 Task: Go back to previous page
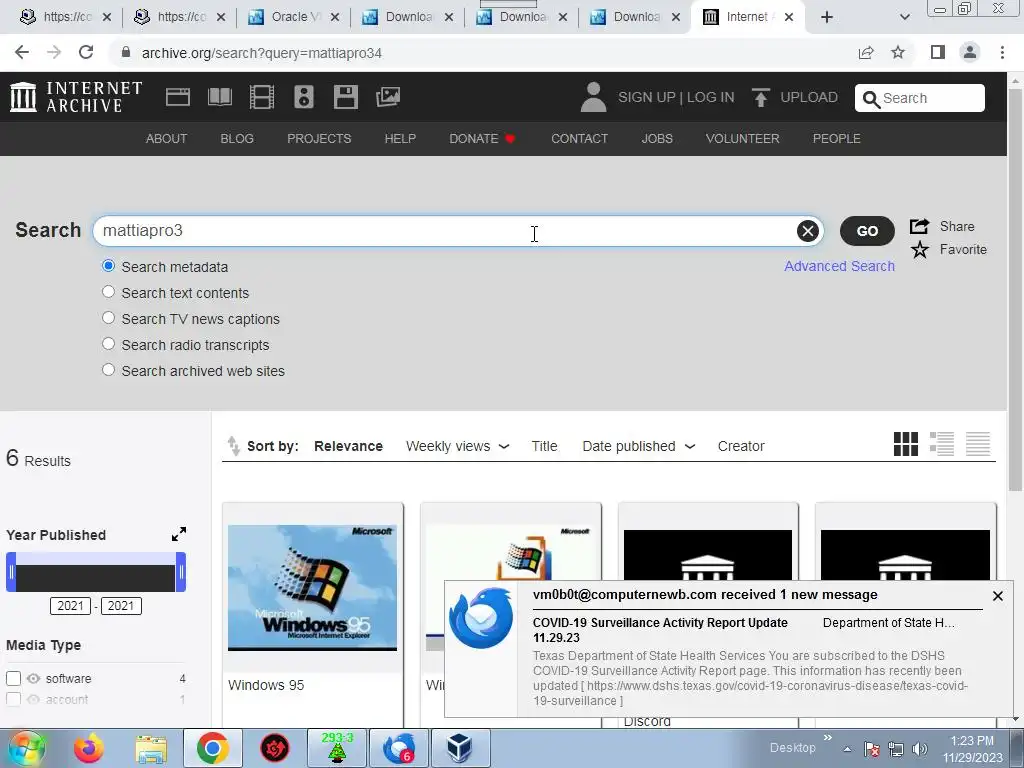22,52
